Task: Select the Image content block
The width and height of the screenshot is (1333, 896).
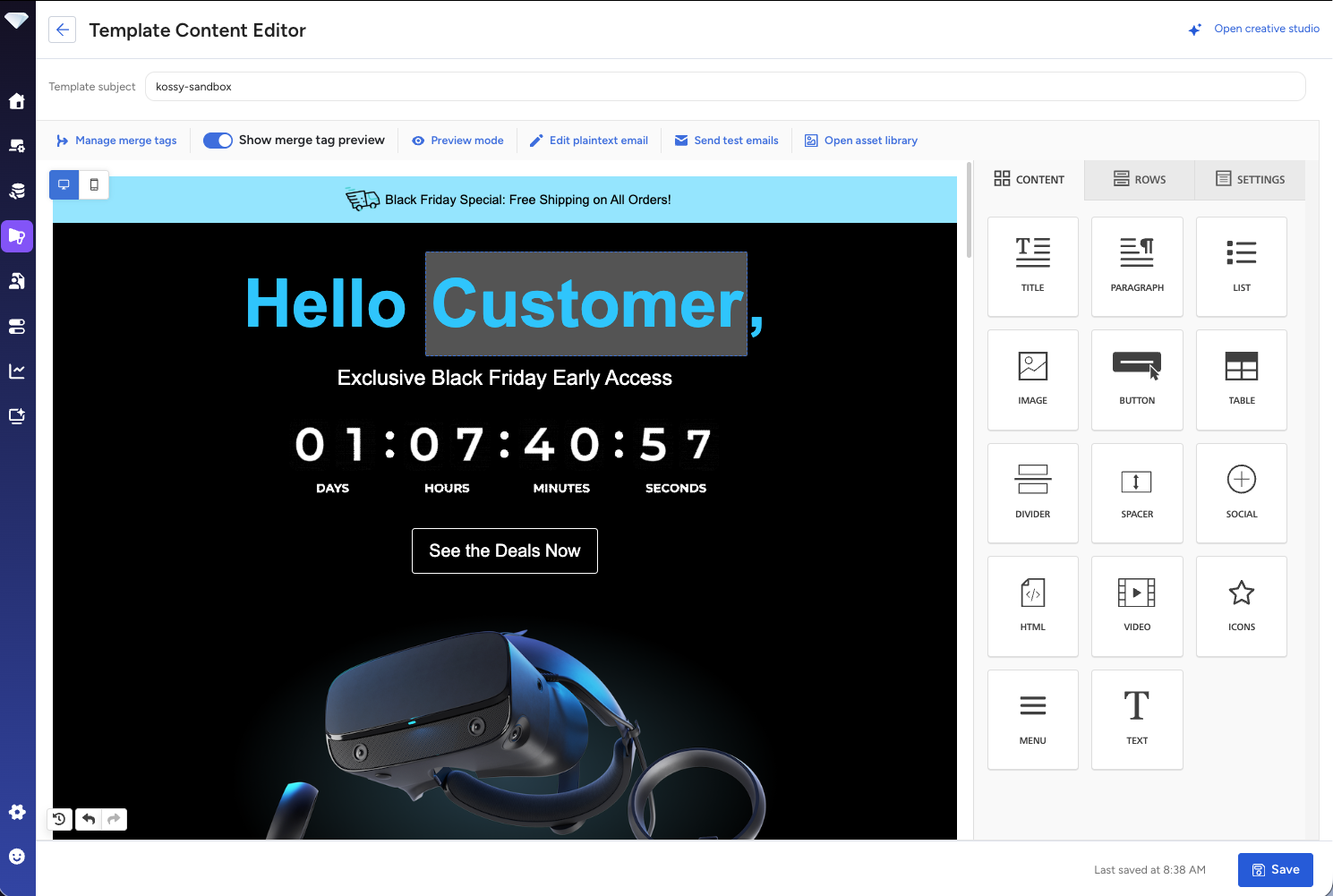Action: (x=1033, y=380)
